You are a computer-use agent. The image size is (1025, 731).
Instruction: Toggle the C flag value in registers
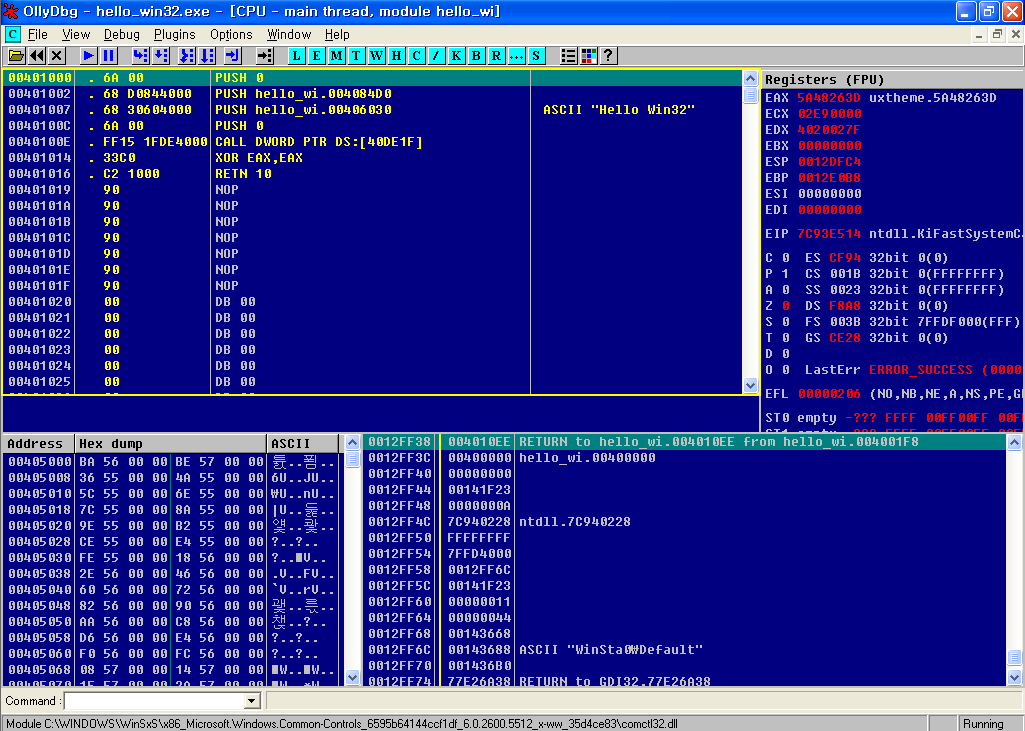coord(785,258)
